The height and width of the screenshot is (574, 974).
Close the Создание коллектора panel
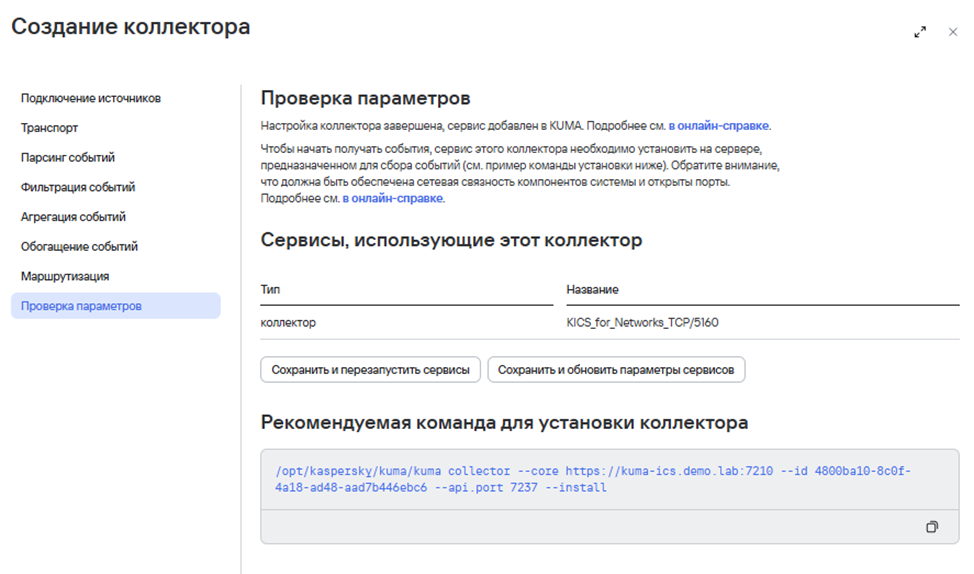coord(953,32)
